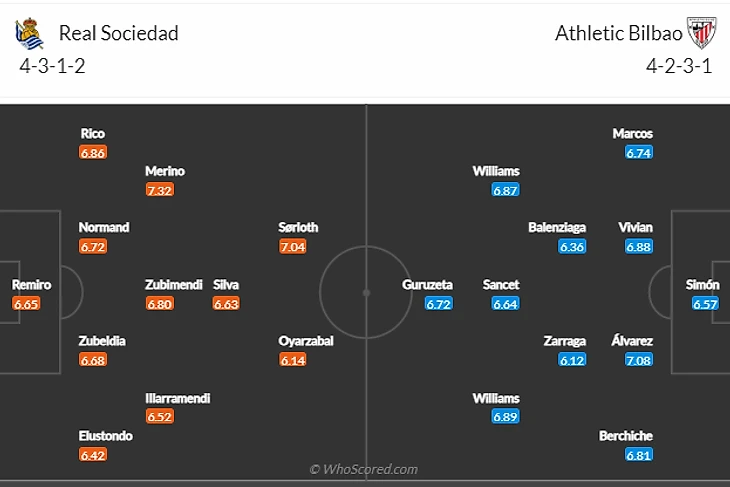The image size is (730, 487).
Task: Click Álvarez's 7.08 rating badge
Action: coord(638,360)
